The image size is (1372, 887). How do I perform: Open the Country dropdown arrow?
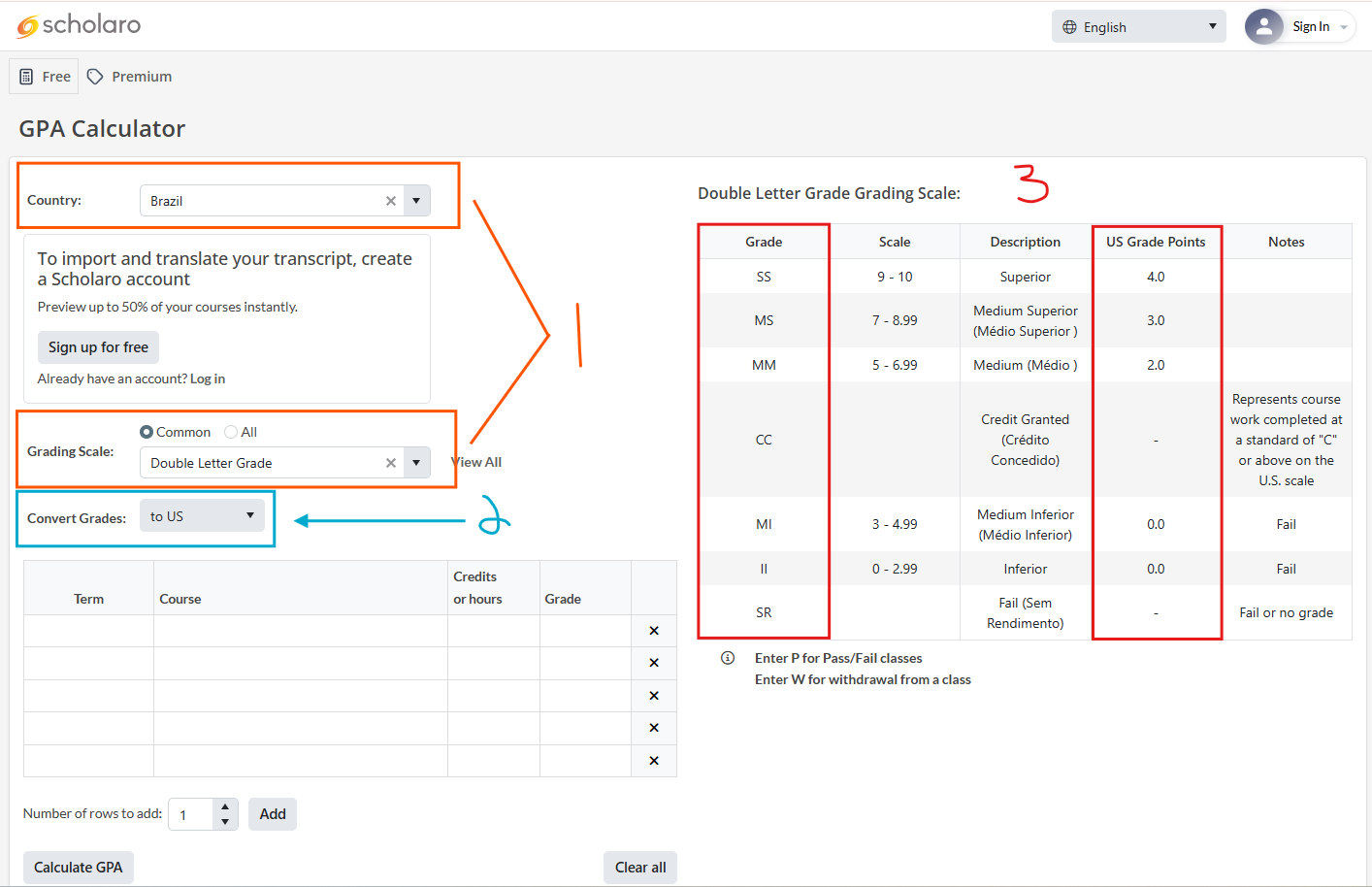click(x=416, y=201)
